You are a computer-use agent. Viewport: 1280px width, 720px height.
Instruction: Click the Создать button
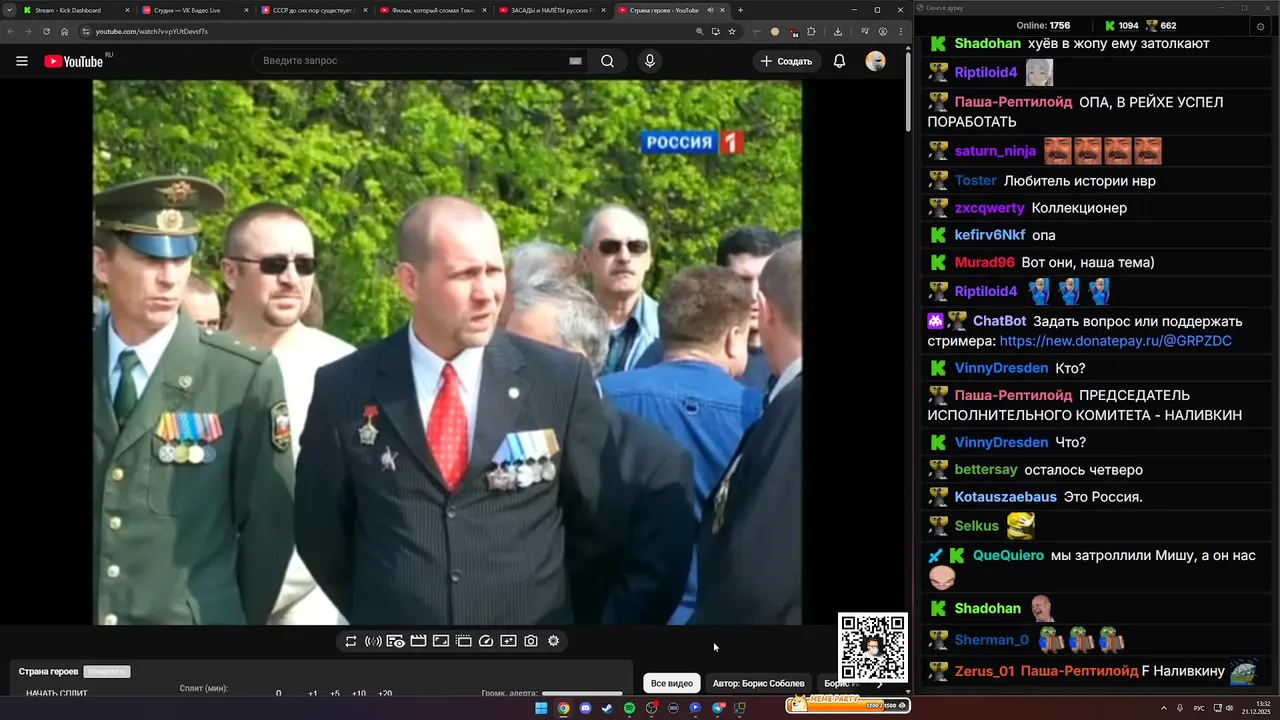786,61
